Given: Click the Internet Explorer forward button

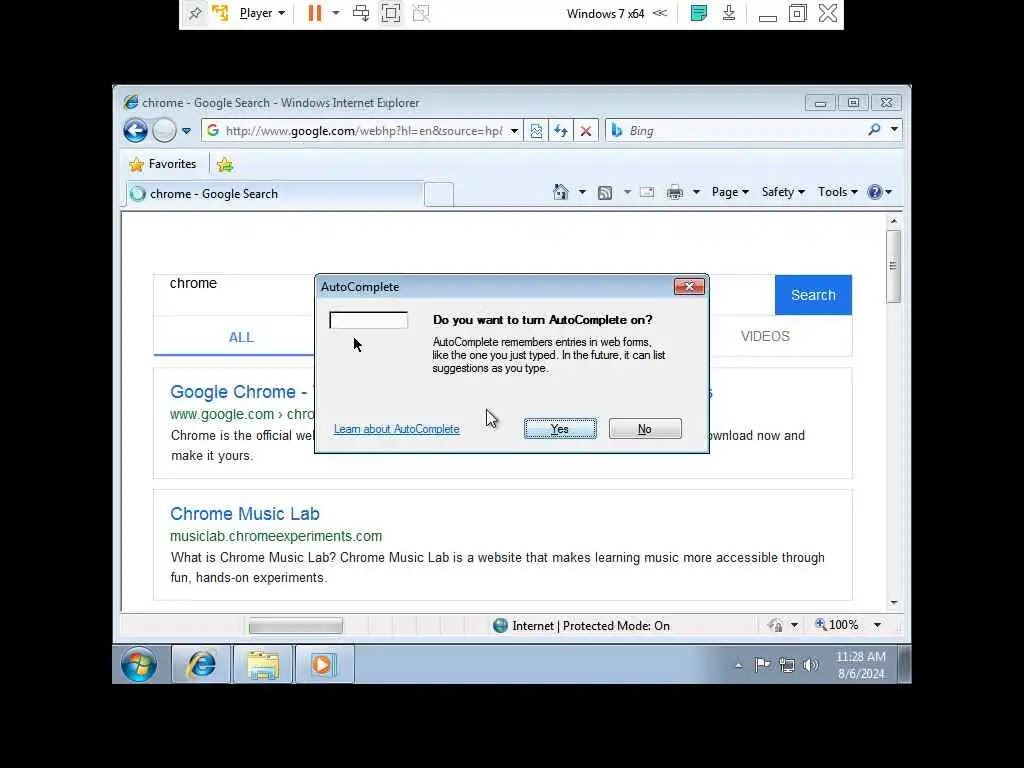Looking at the screenshot, I should (x=164, y=131).
